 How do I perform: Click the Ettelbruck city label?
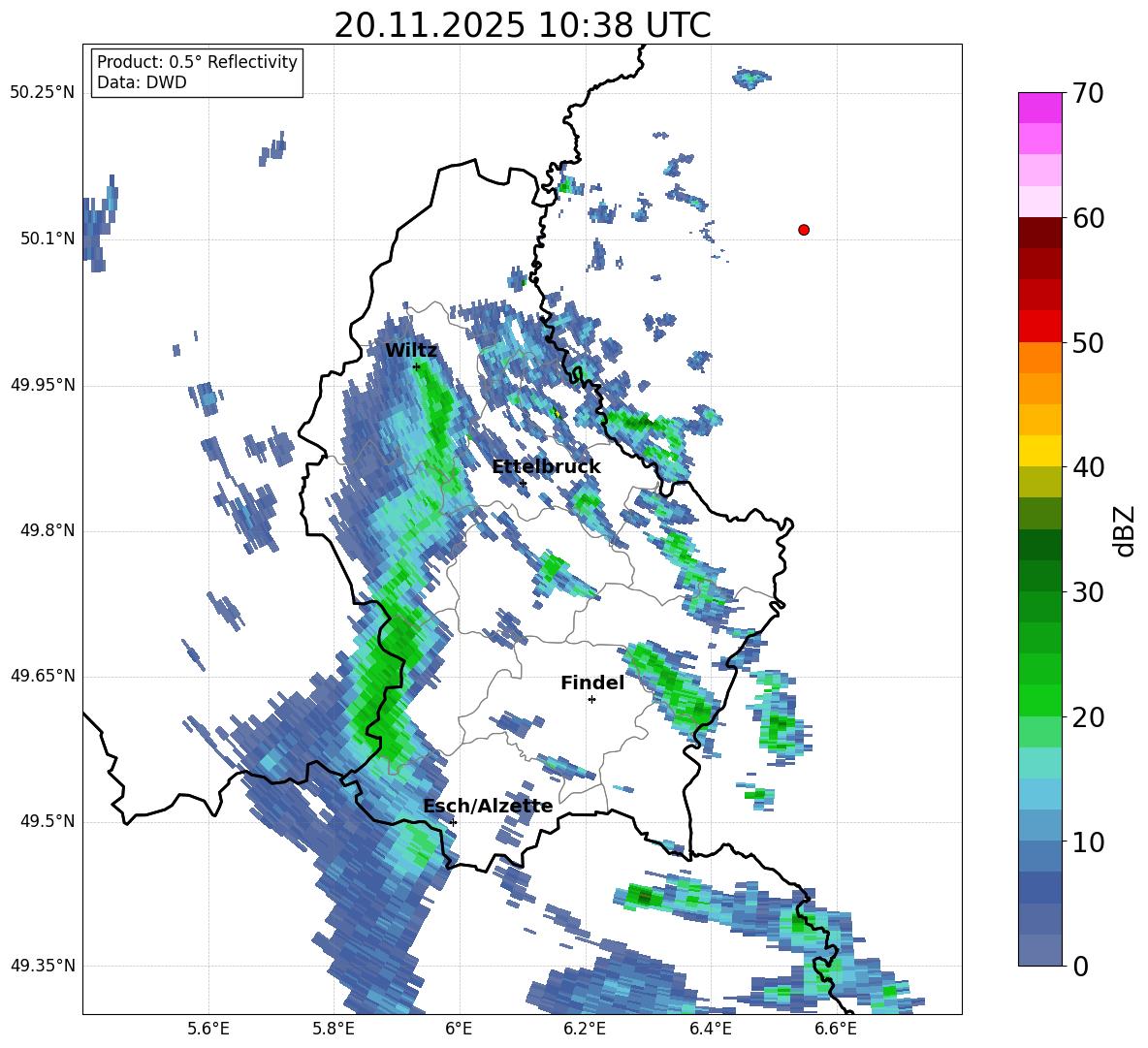(x=546, y=467)
